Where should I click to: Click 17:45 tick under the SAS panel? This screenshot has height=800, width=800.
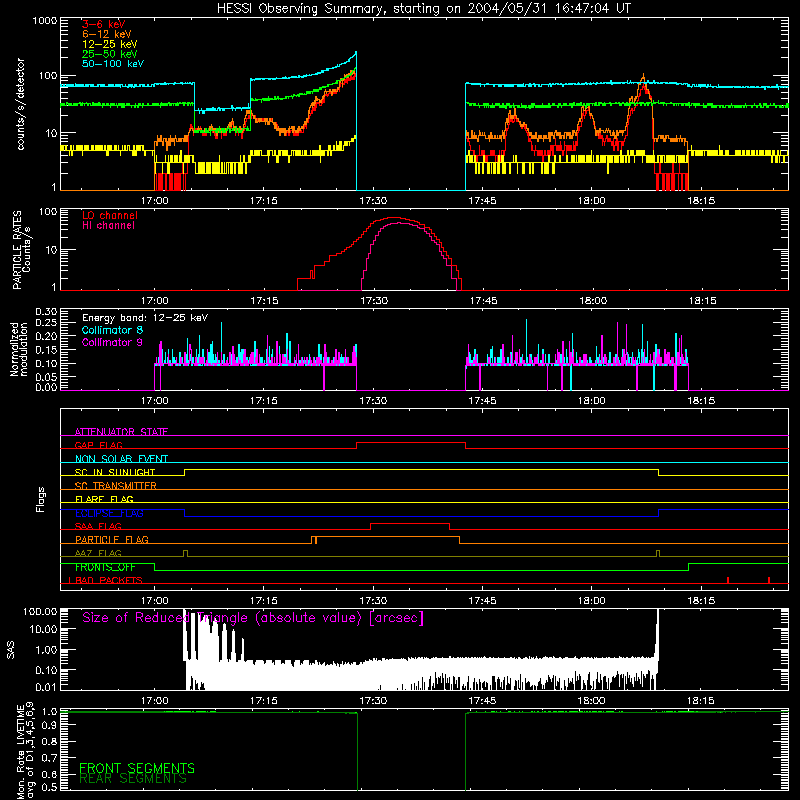tap(483, 701)
